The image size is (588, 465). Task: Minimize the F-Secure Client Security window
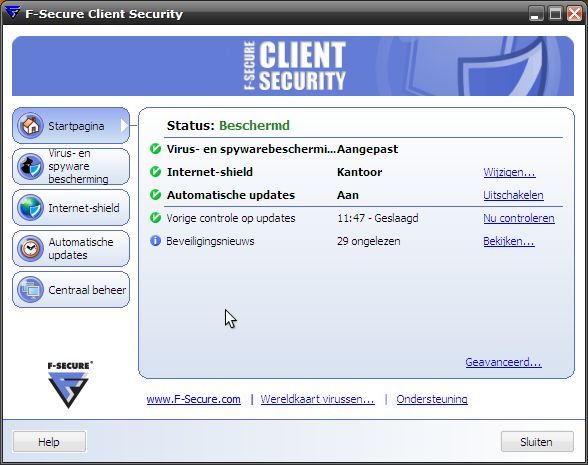(x=536, y=14)
